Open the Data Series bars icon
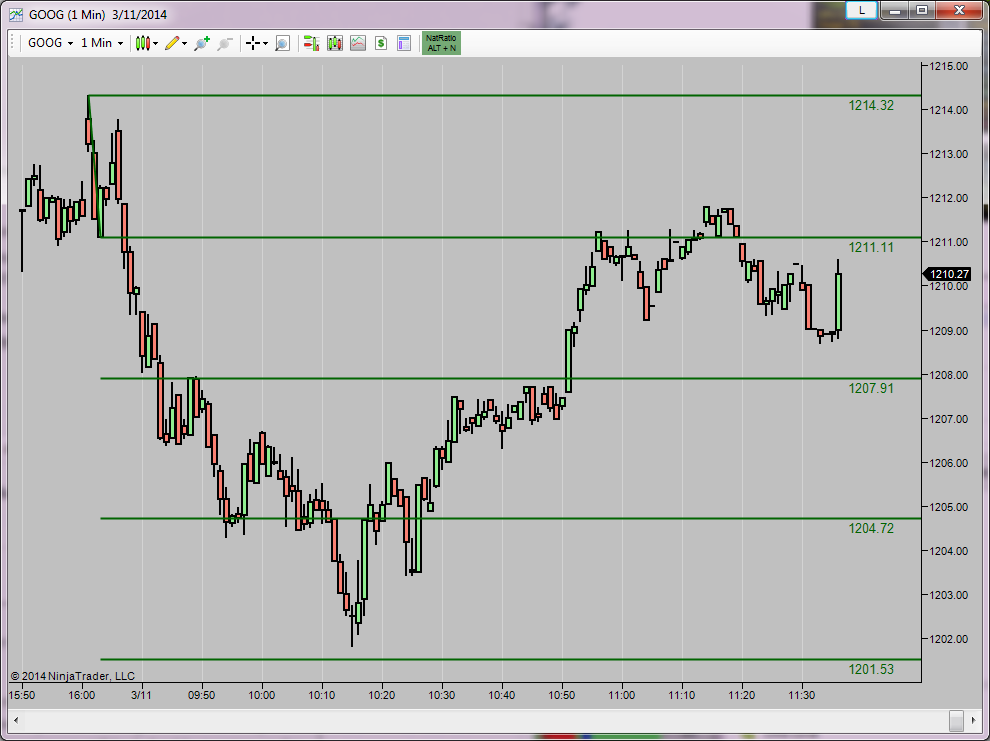The width and height of the screenshot is (990, 741). point(335,43)
